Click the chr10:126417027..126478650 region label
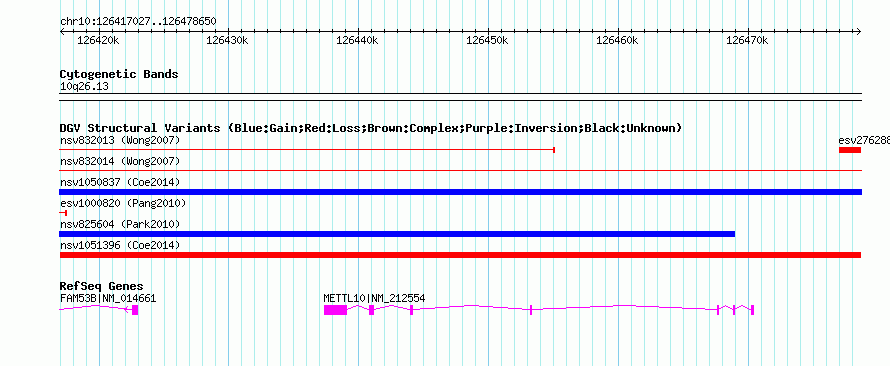 (x=138, y=22)
